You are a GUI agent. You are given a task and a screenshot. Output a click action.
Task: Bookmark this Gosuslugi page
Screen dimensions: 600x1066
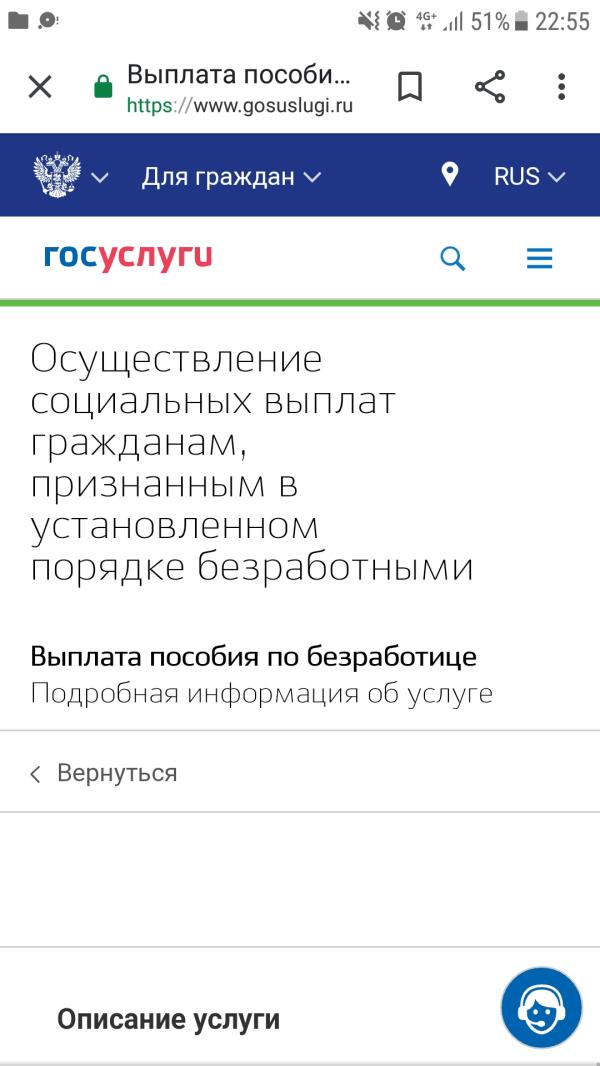point(410,87)
